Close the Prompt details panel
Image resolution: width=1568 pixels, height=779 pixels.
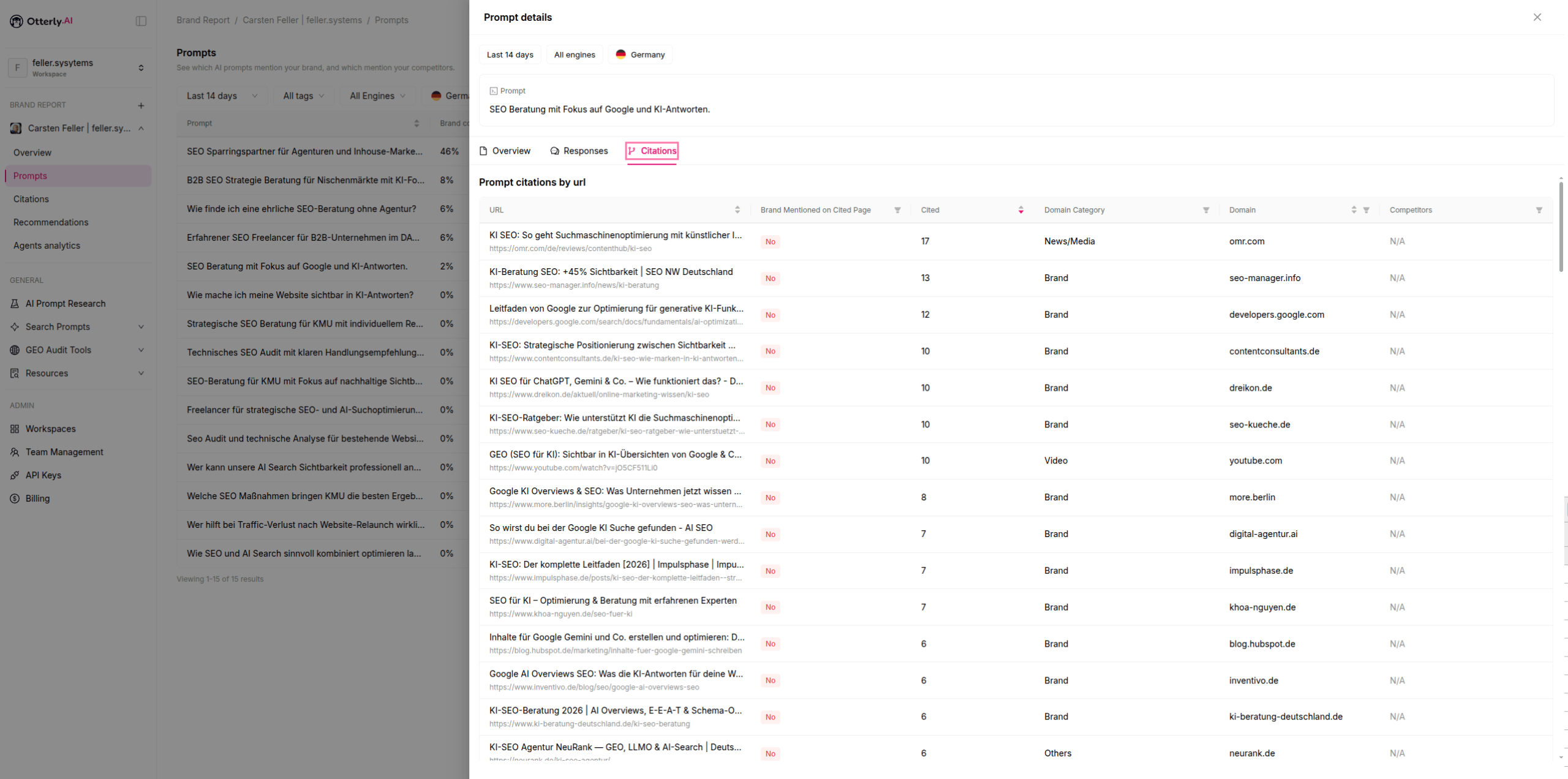tap(1537, 17)
